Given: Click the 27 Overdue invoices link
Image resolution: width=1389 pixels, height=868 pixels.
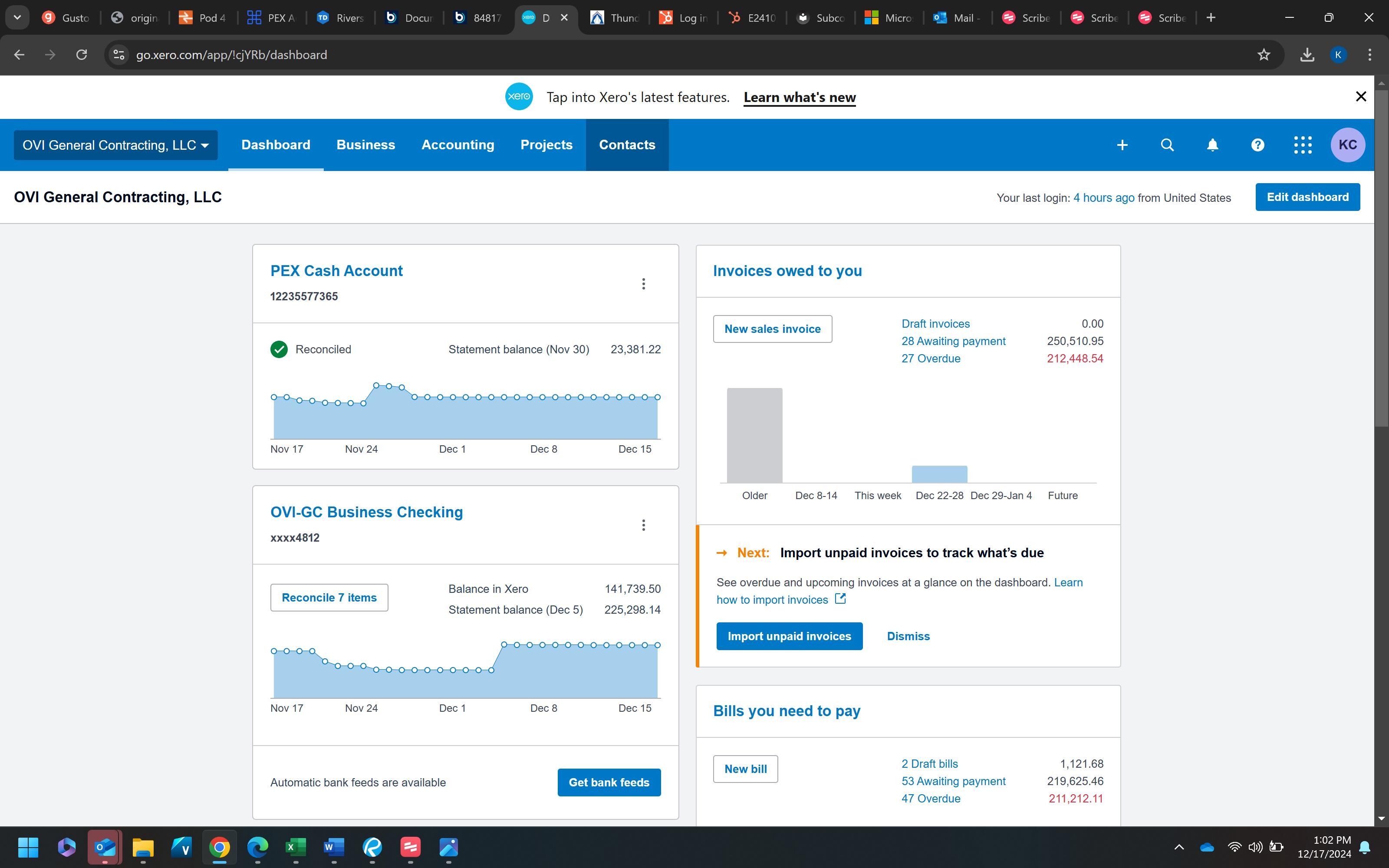Looking at the screenshot, I should 930,358.
